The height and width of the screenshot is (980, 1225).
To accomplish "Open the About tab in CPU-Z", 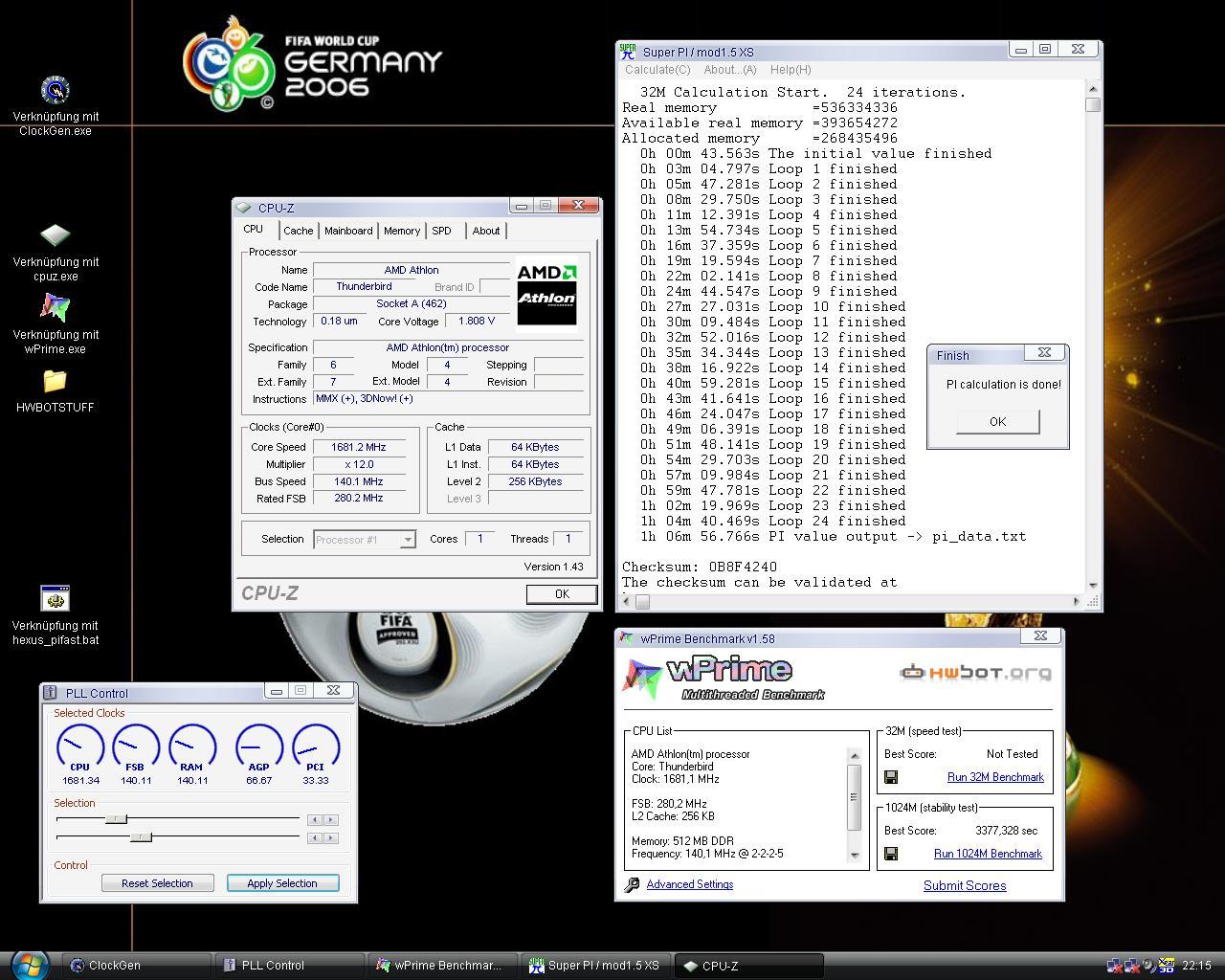I will [486, 231].
